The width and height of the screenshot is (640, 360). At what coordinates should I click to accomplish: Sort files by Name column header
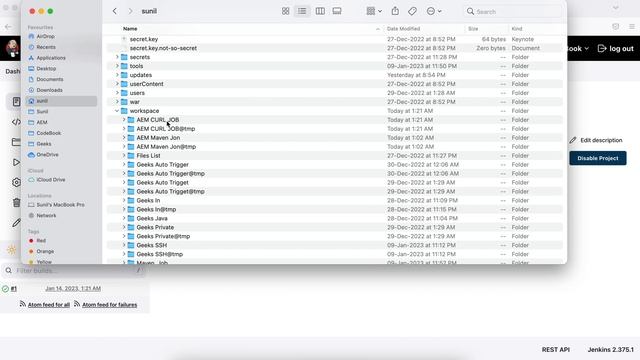click(x=130, y=29)
